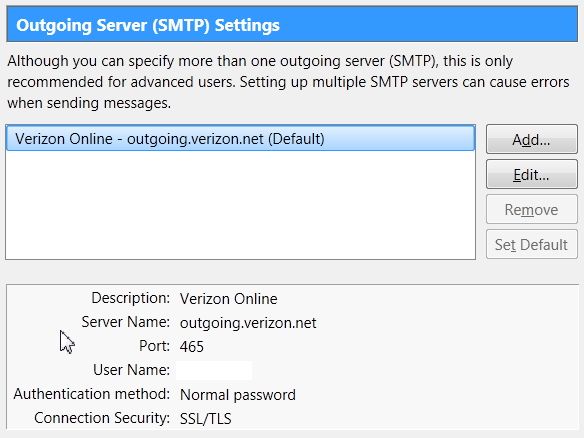
Task: Click the Connection Security: label
Action: [x=102, y=418]
